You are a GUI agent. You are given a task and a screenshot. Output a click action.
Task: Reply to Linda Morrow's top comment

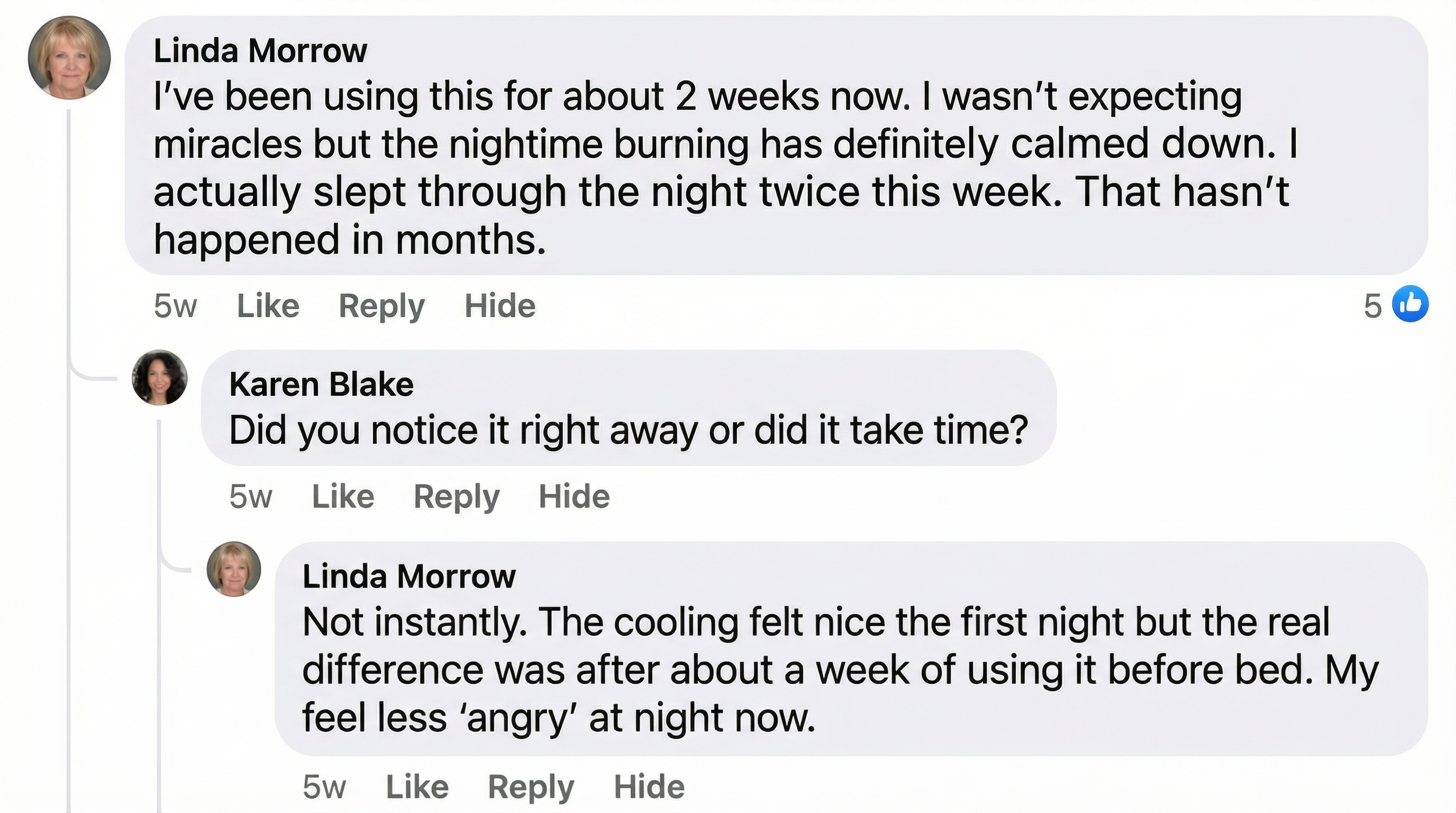(x=381, y=306)
